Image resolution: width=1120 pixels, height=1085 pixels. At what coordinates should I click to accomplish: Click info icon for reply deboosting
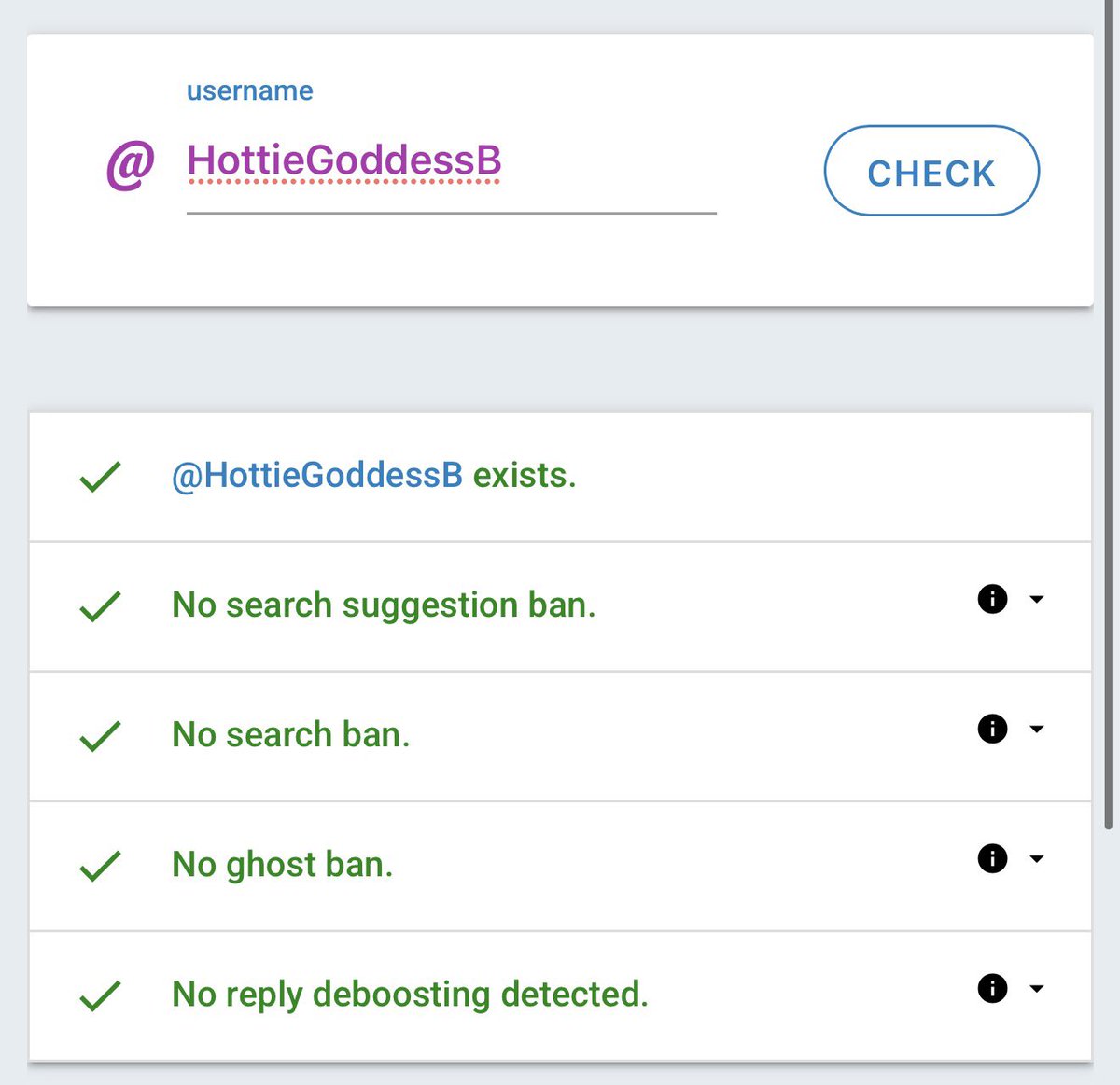pos(992,988)
